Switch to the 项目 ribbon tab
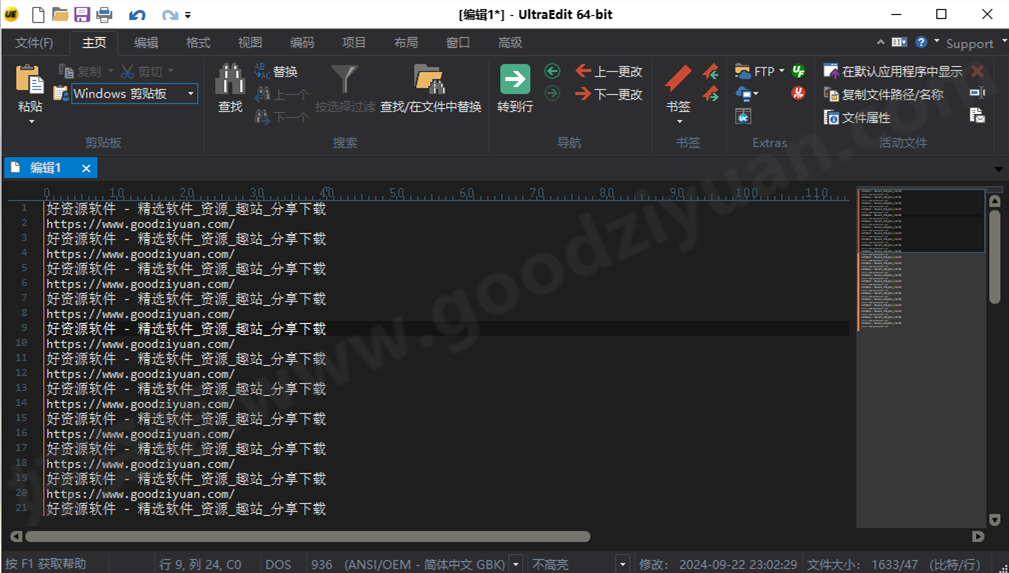Image resolution: width=1009 pixels, height=573 pixels. 354,42
